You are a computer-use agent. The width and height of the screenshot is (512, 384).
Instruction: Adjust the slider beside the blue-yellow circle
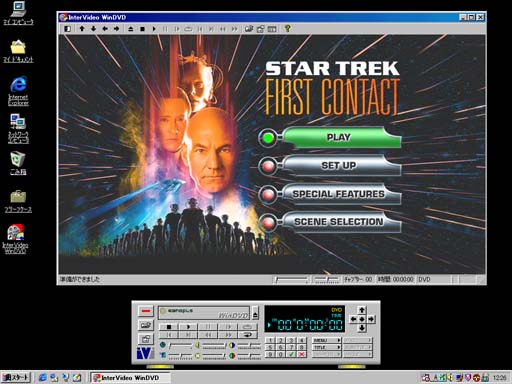pos(249,345)
